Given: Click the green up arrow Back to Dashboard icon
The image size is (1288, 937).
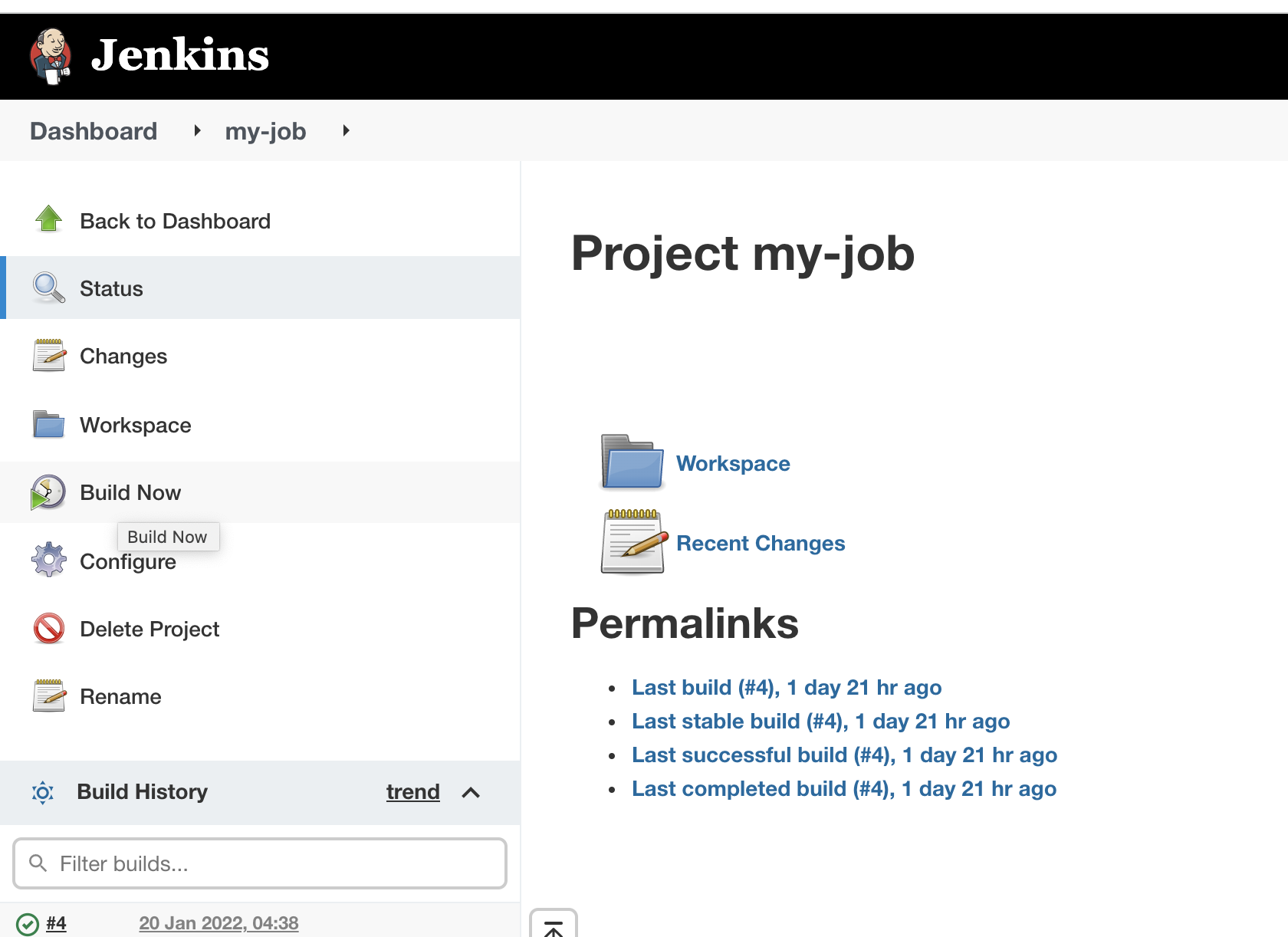Looking at the screenshot, I should pyautogui.click(x=49, y=219).
